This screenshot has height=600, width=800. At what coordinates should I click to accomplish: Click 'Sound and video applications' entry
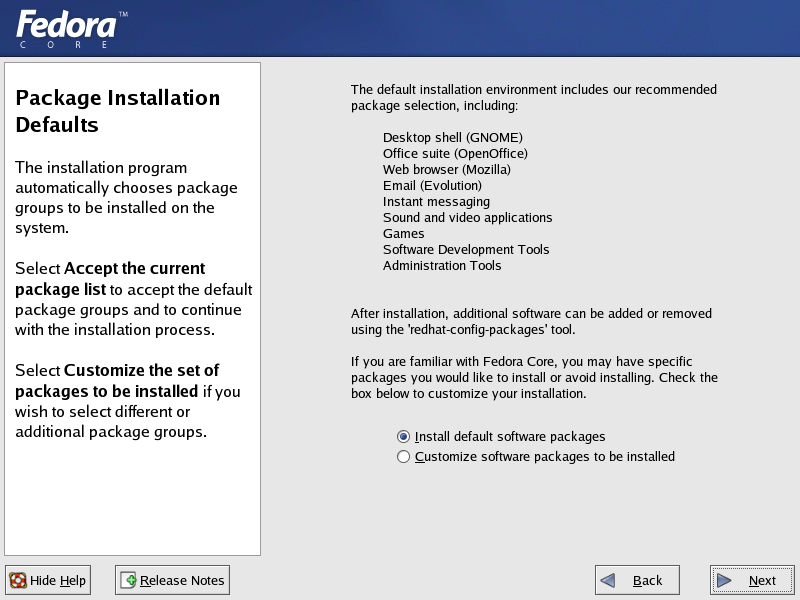(467, 217)
